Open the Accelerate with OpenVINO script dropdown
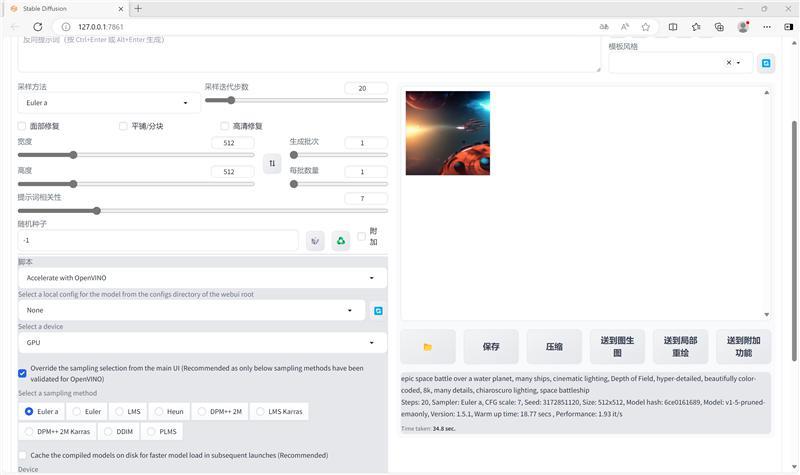The height and width of the screenshot is (475, 800). [x=202, y=278]
